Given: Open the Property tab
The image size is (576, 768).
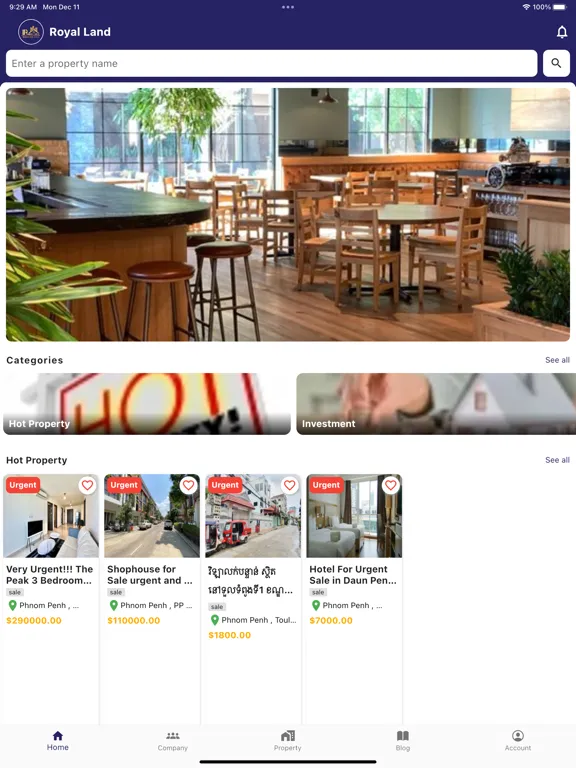Looking at the screenshot, I should click(x=288, y=741).
